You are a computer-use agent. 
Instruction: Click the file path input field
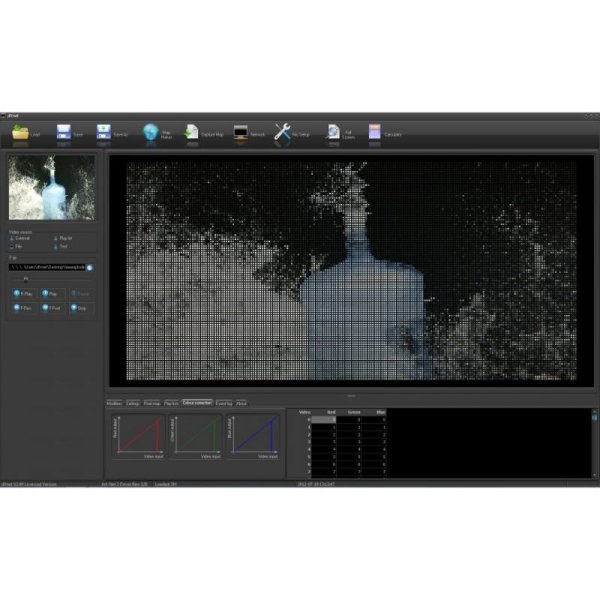47,267
